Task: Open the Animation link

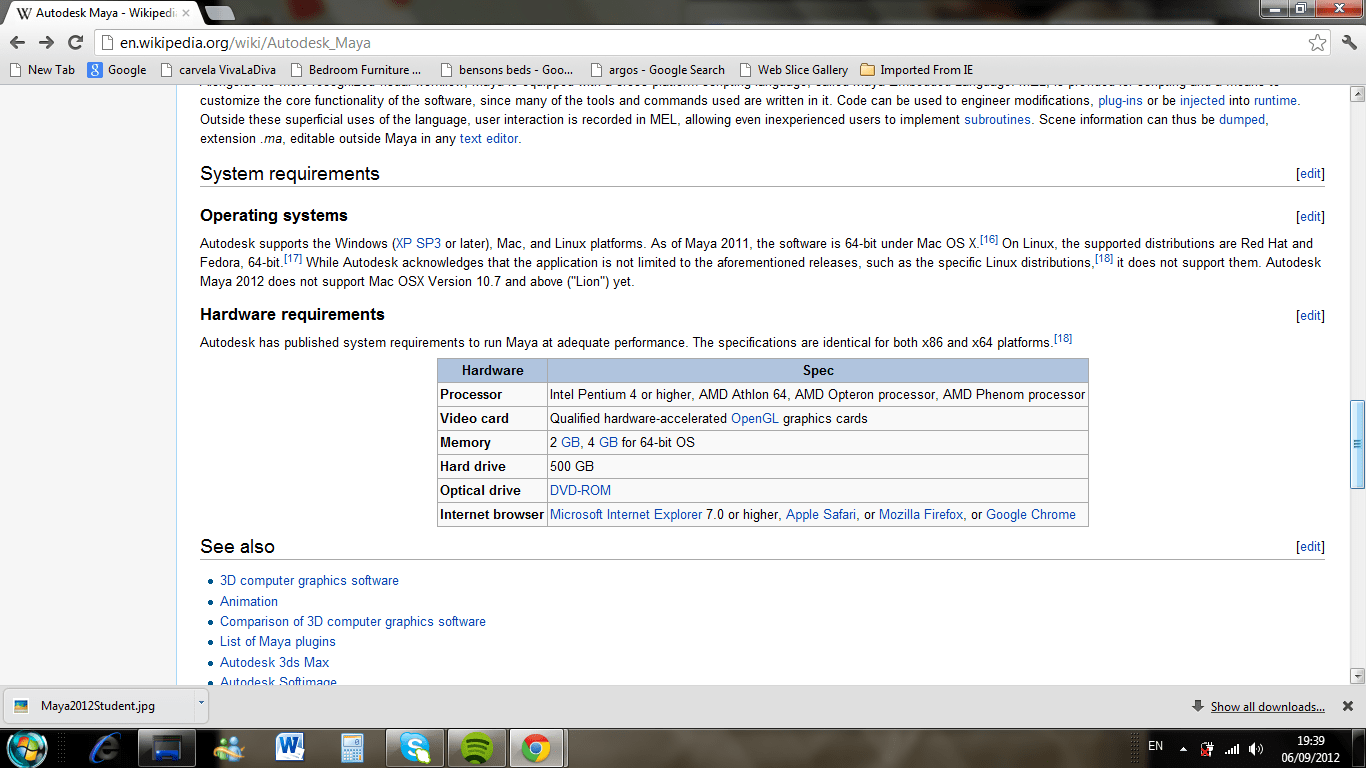Action: (249, 602)
